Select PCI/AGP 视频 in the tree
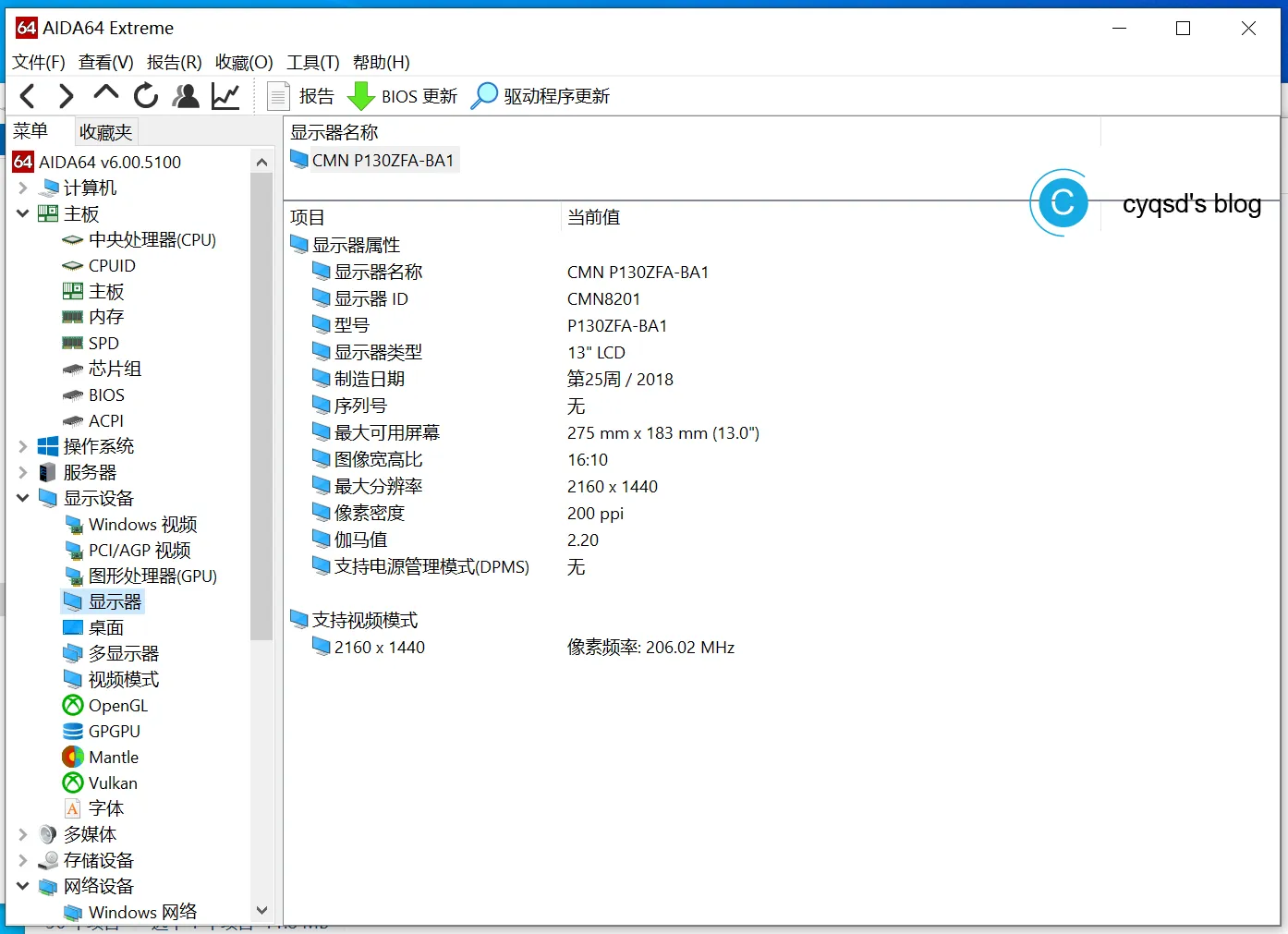This screenshot has height=934, width=1288. pos(128,551)
